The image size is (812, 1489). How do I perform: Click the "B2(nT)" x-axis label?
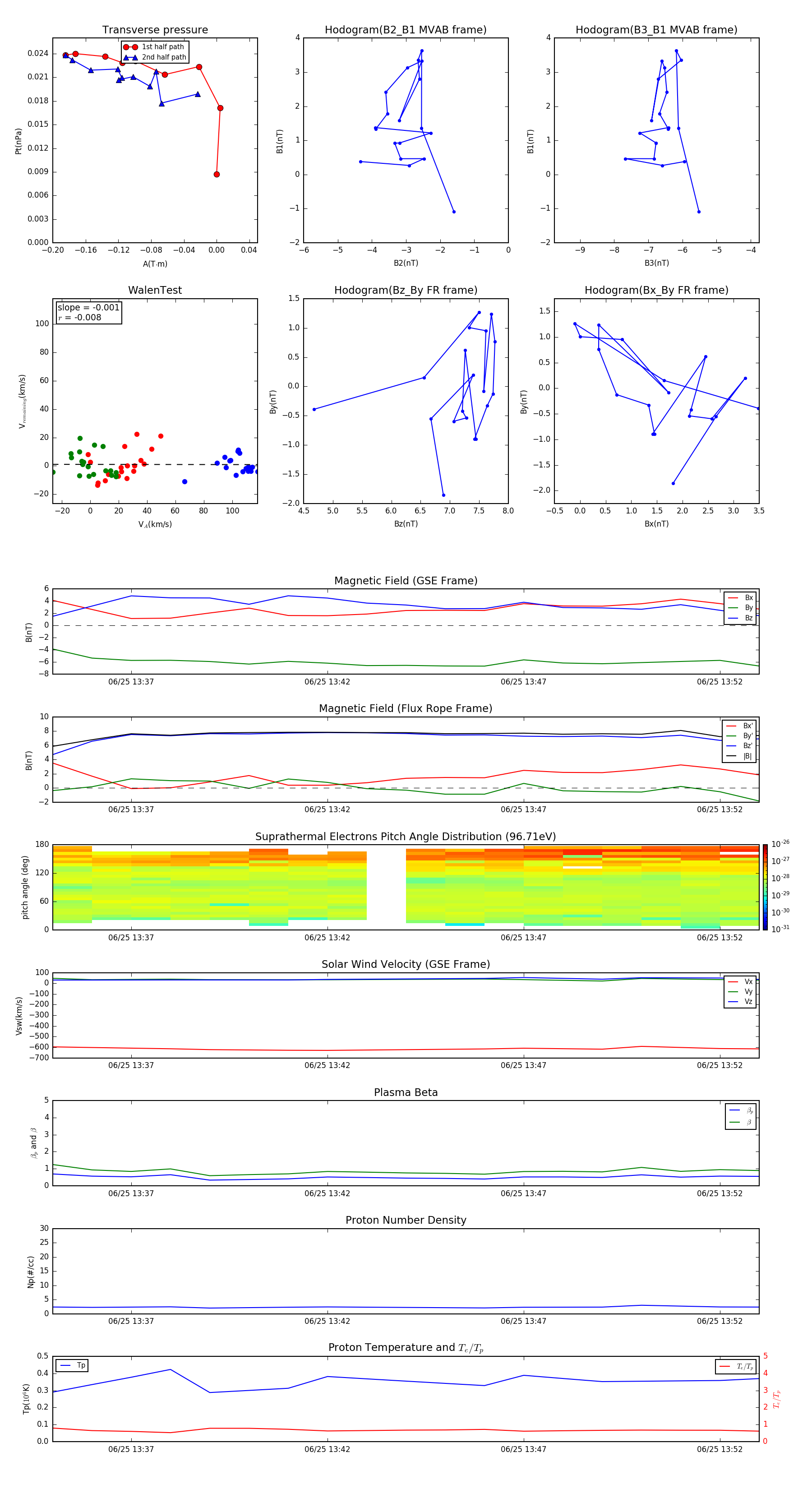pyautogui.click(x=406, y=263)
